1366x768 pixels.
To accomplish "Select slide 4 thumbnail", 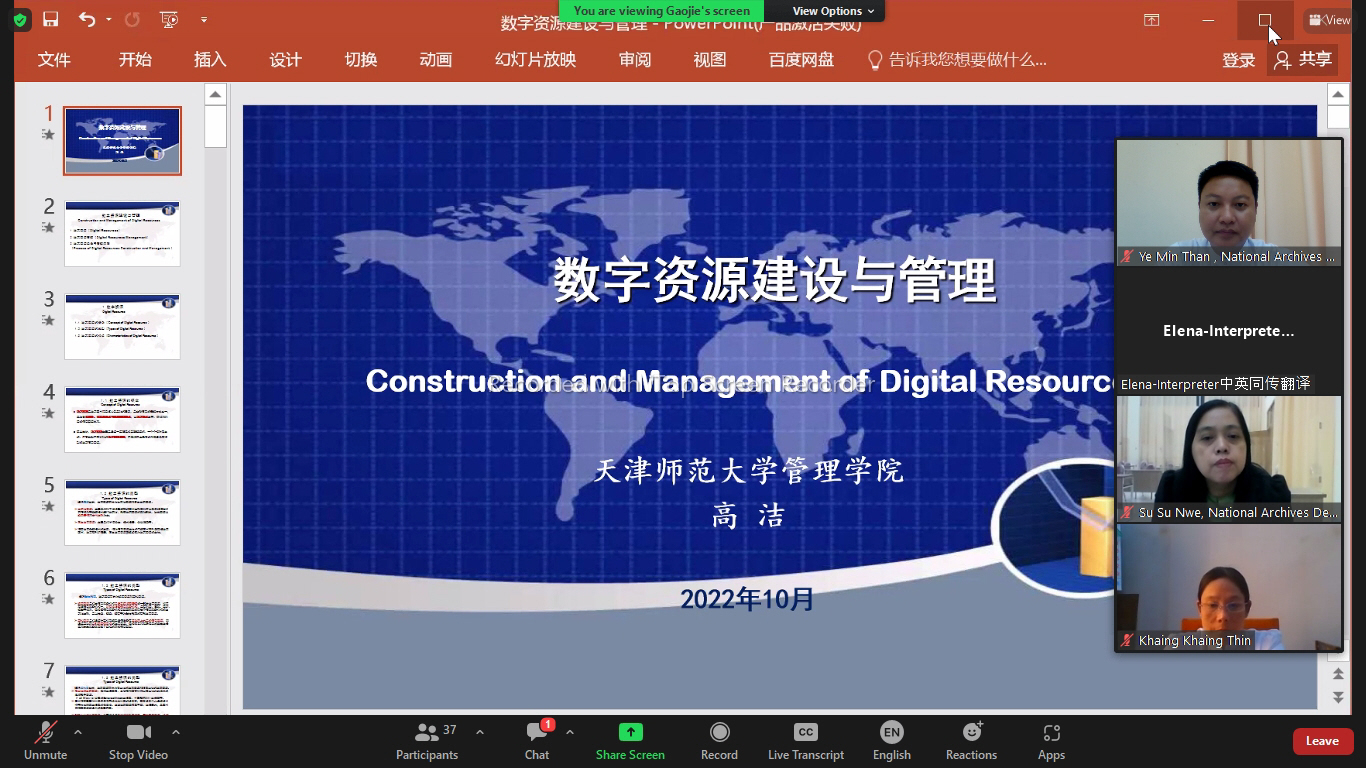I will point(122,420).
